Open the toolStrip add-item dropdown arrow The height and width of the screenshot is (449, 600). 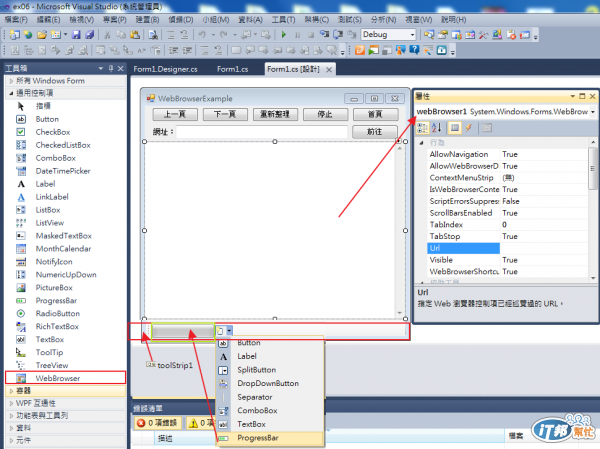pos(229,330)
